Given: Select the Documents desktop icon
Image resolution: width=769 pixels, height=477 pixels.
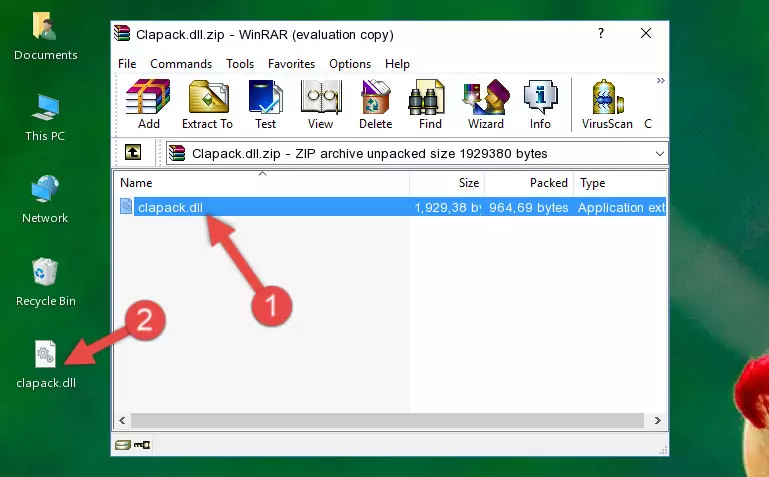Looking at the screenshot, I should [x=46, y=37].
